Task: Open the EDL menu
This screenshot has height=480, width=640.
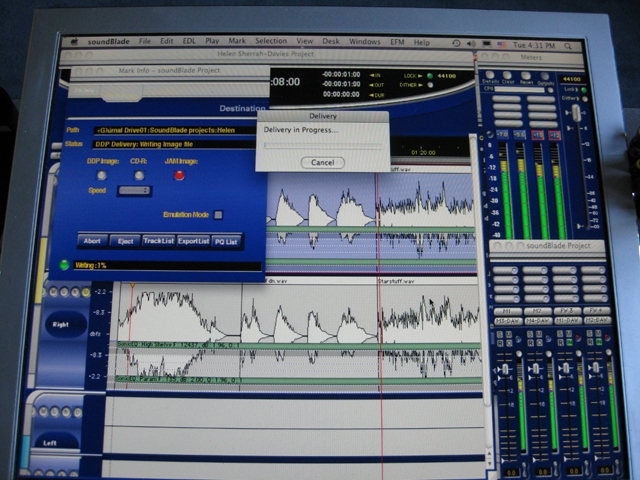Action: (x=189, y=41)
